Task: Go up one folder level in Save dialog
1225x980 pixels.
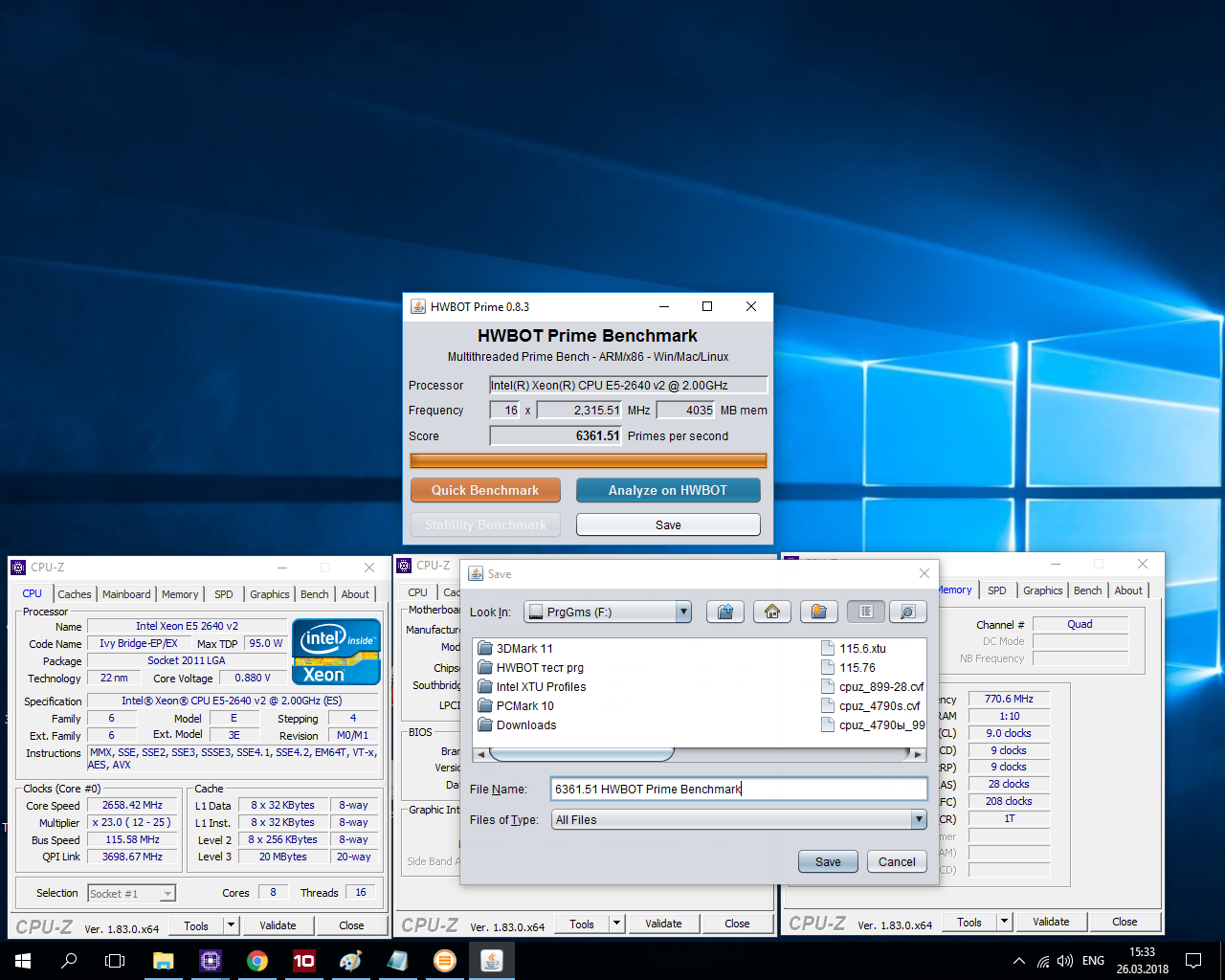Action: 725,612
